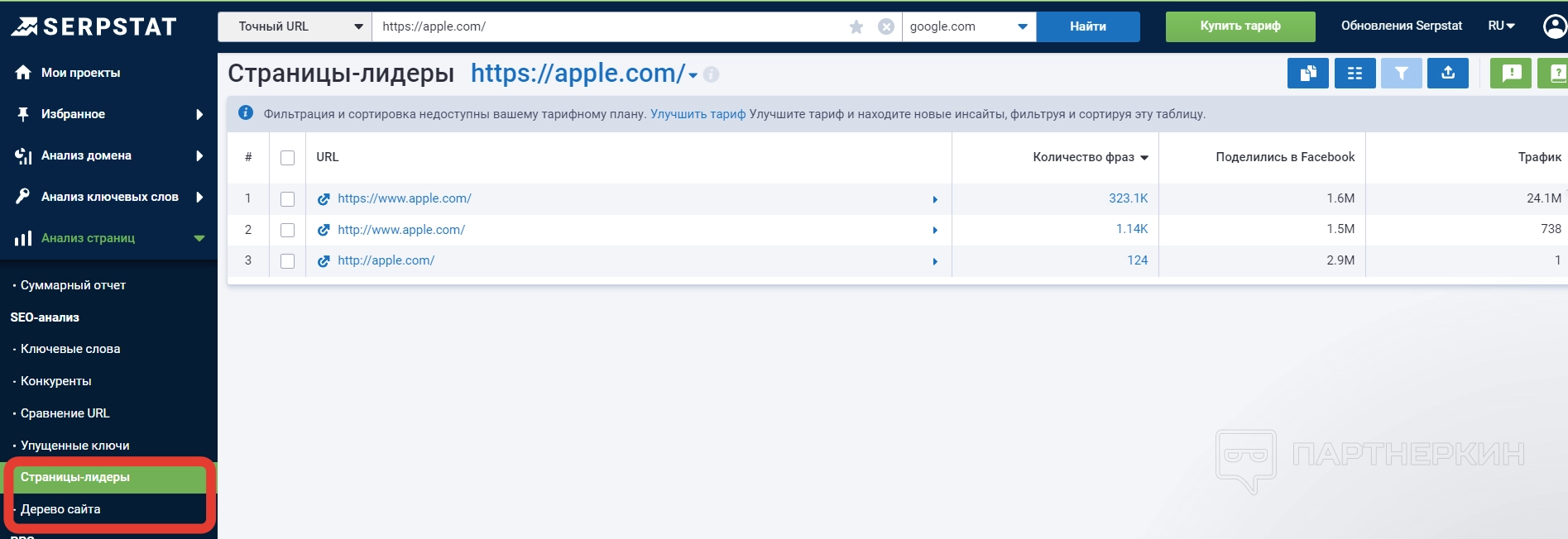Click the Улучшить тариф link
Viewport: 1568px width, 539px height.
tap(698, 114)
